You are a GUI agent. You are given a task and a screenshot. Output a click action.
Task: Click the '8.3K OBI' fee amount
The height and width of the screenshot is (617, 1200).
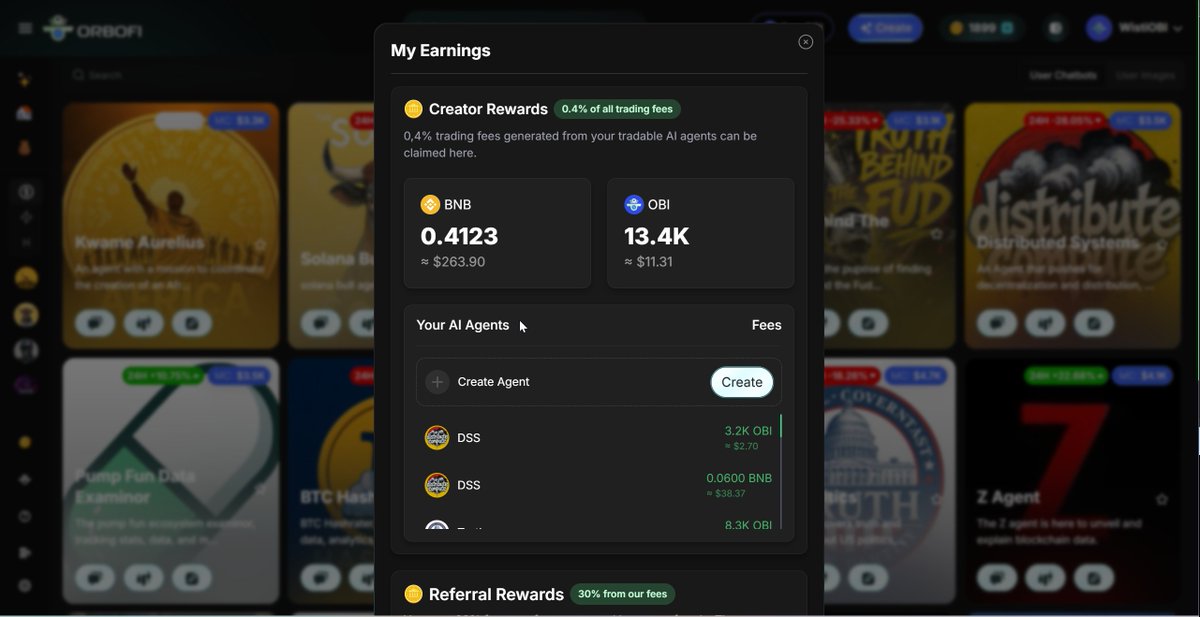pyautogui.click(x=748, y=525)
